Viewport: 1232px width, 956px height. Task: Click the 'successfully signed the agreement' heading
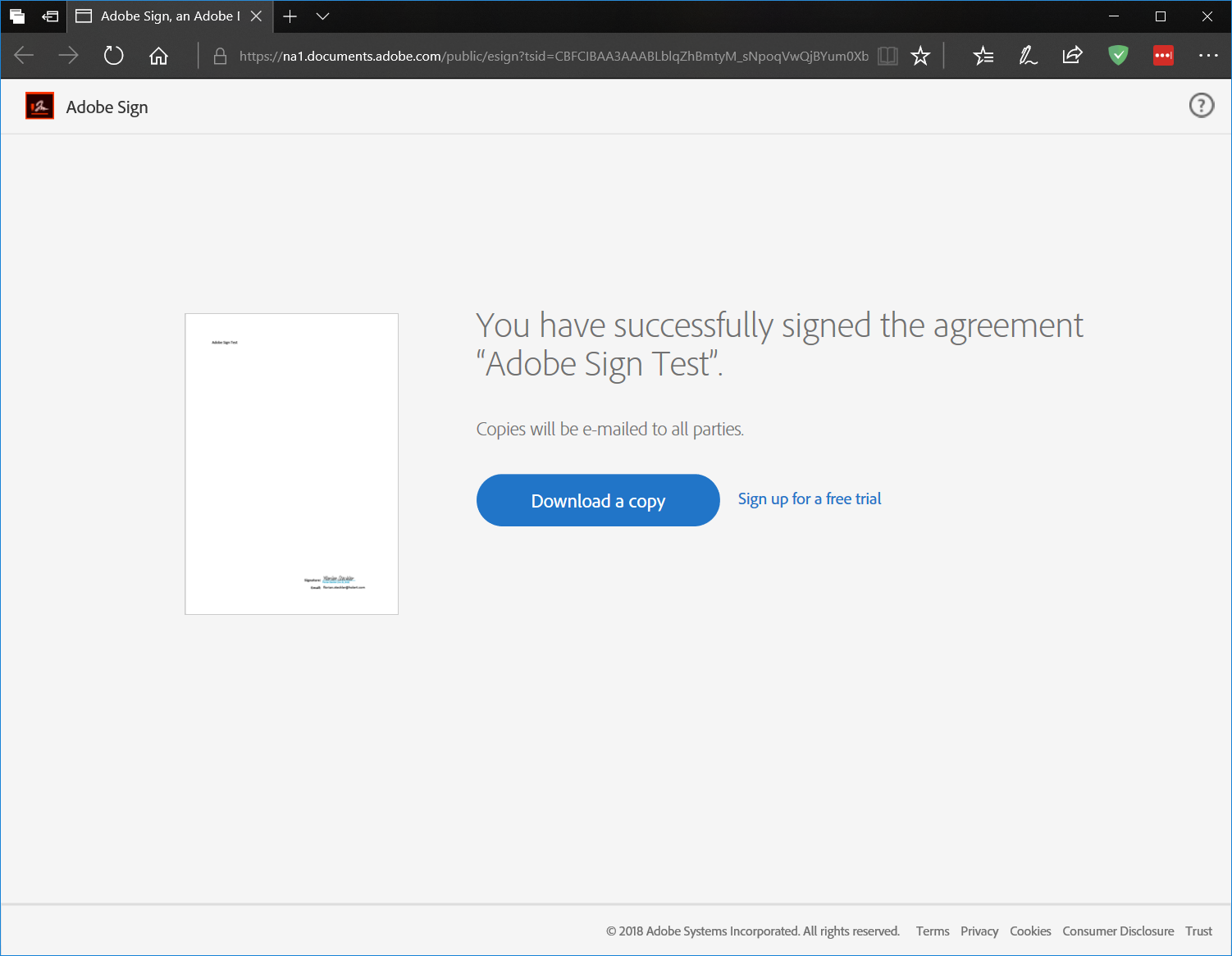[x=779, y=344]
